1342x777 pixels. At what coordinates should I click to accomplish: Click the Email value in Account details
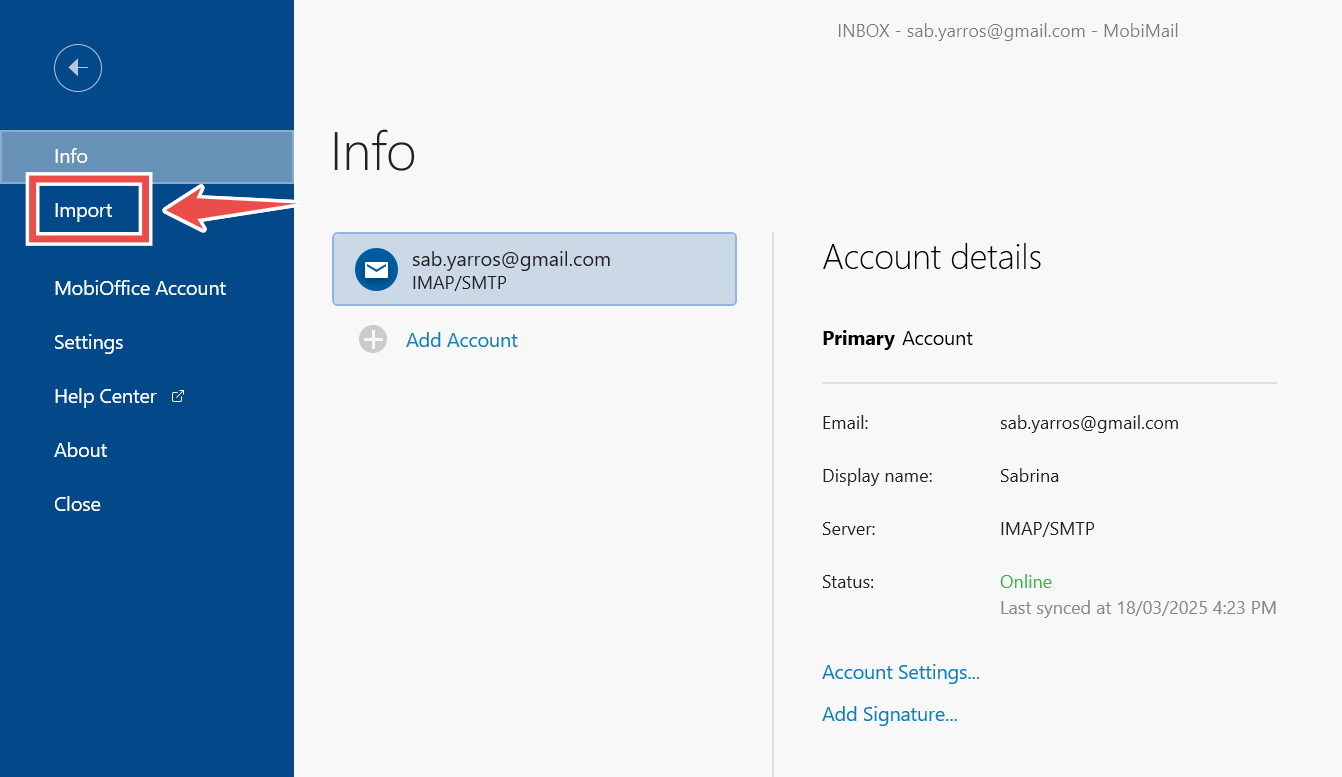pos(1089,423)
